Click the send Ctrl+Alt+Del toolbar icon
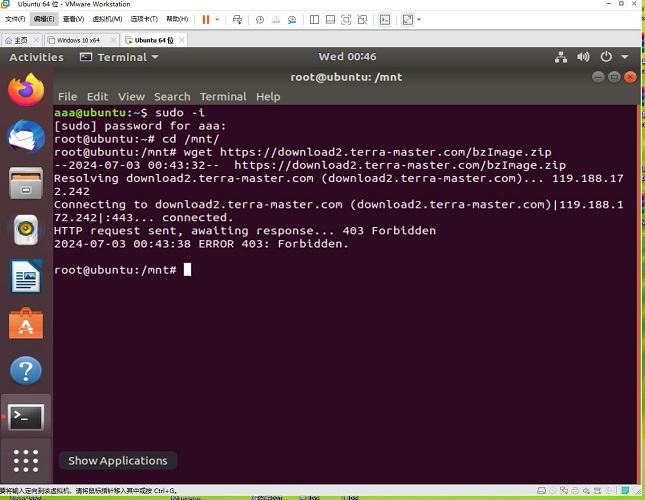This screenshot has height=500, width=645. tap(237, 19)
